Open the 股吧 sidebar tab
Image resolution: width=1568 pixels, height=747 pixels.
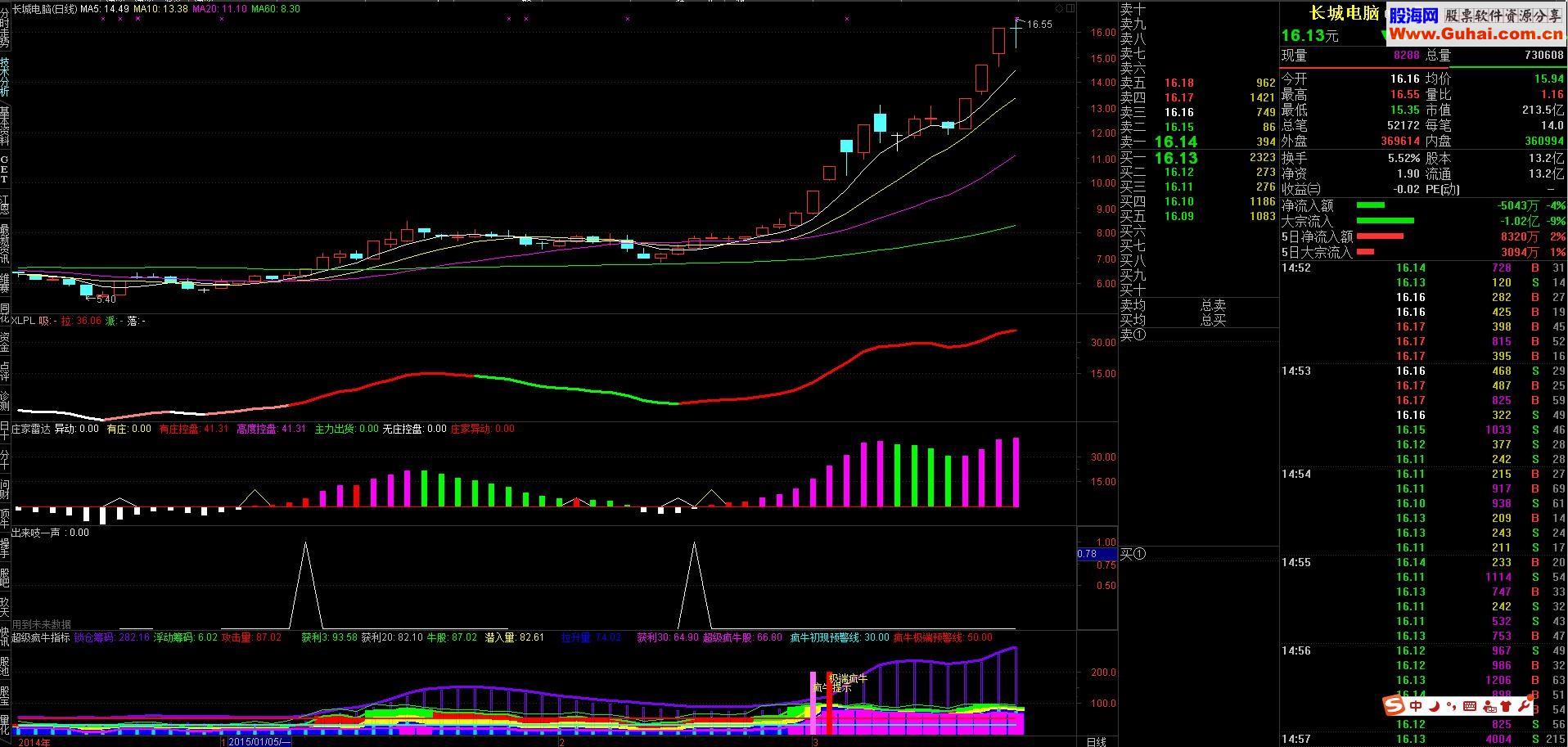[5, 578]
